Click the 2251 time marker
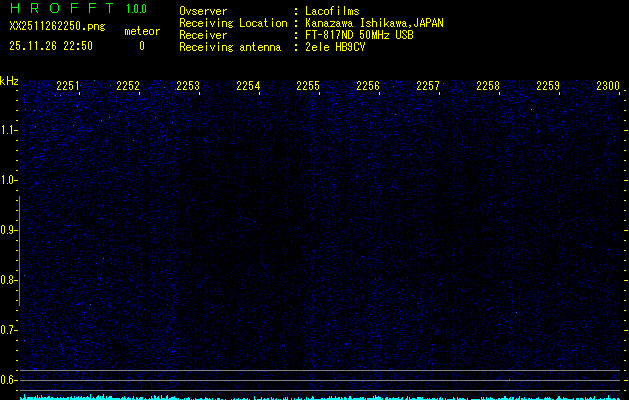Image resolution: width=629 pixels, height=400 pixels. [68, 87]
